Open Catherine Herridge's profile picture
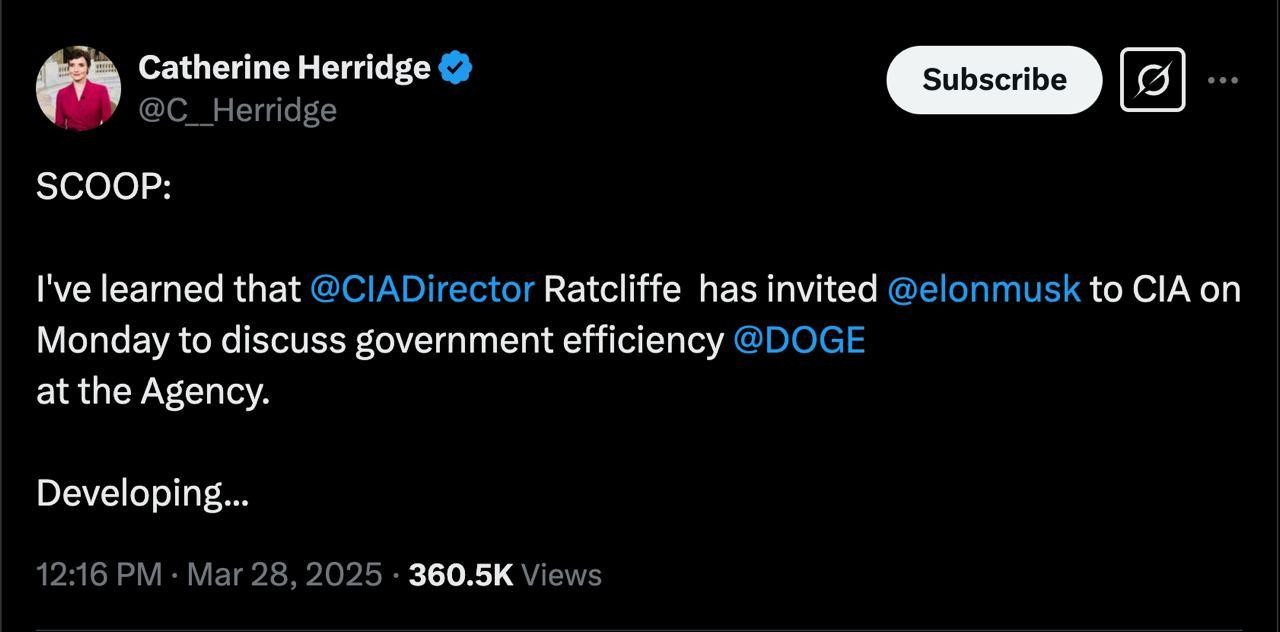 tap(78, 88)
